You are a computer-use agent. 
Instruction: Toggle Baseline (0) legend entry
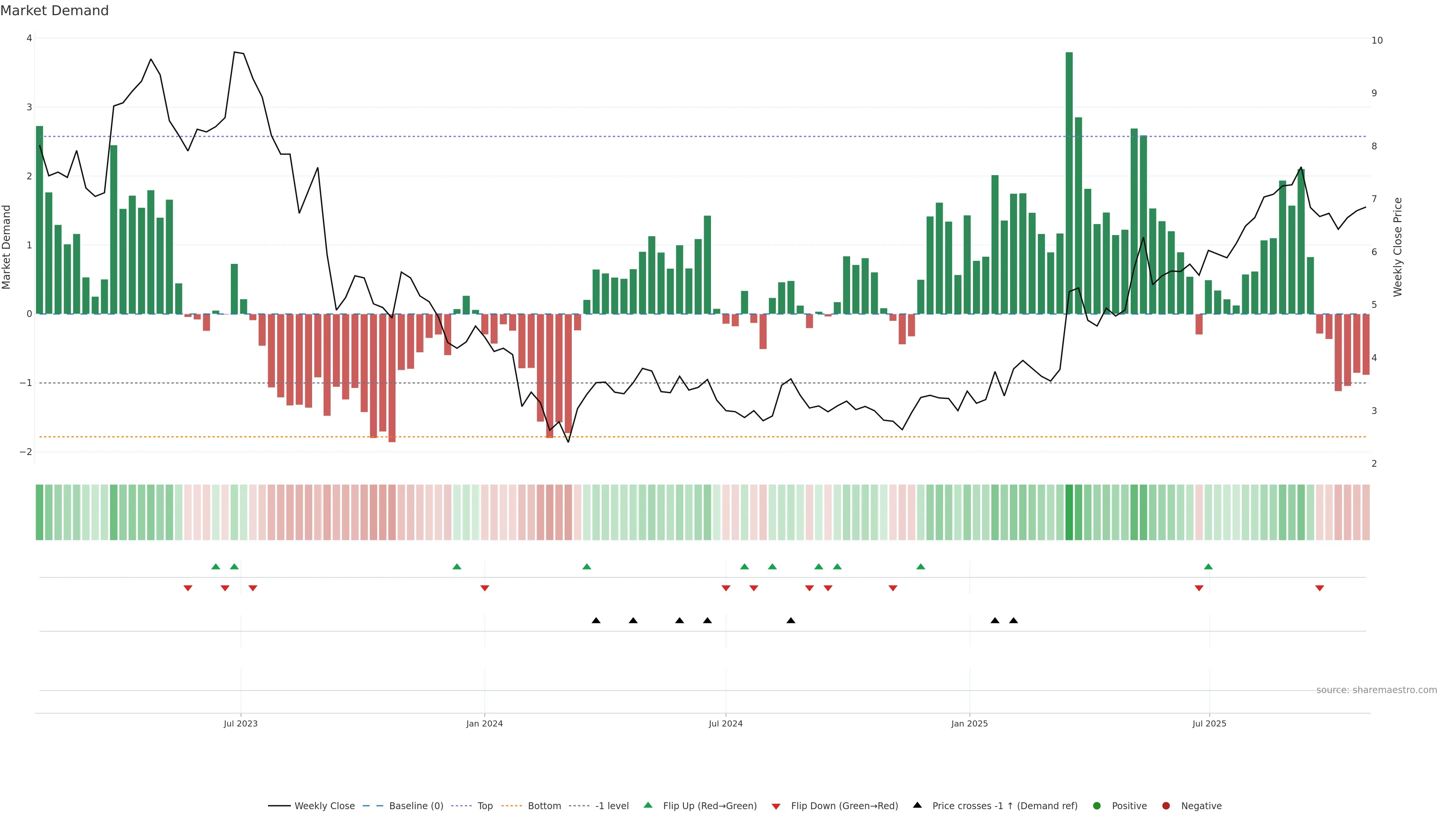click(x=416, y=805)
